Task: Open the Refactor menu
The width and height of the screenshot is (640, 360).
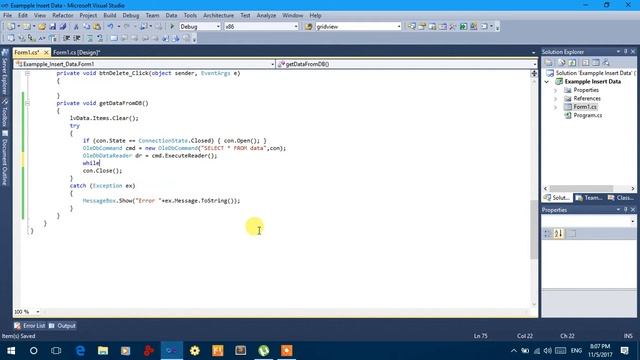Action: 62,16
